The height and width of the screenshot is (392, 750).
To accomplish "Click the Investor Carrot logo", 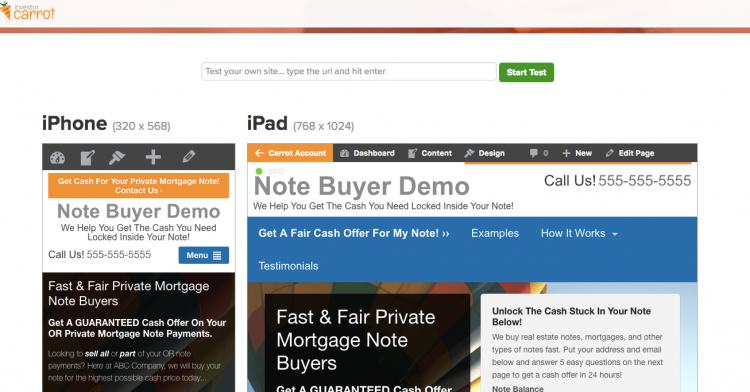I will click(x=28, y=11).
